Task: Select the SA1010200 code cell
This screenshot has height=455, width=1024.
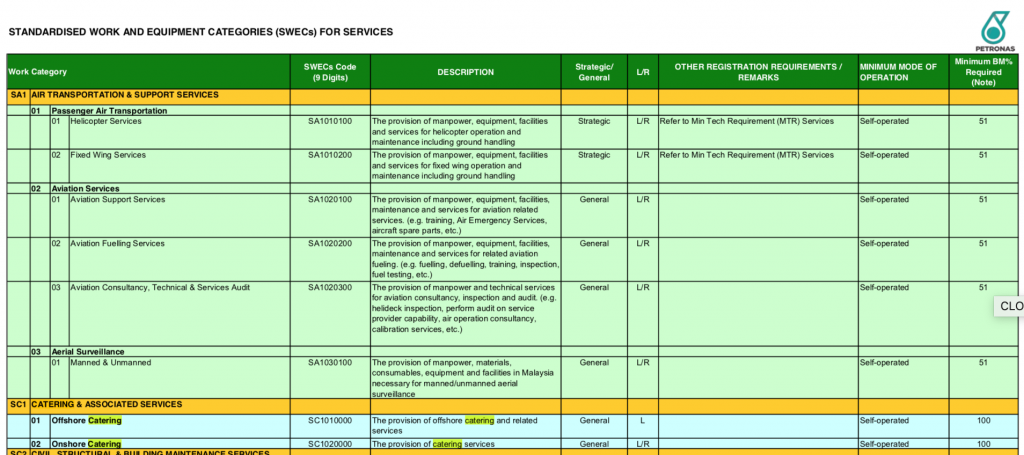Action: click(329, 155)
